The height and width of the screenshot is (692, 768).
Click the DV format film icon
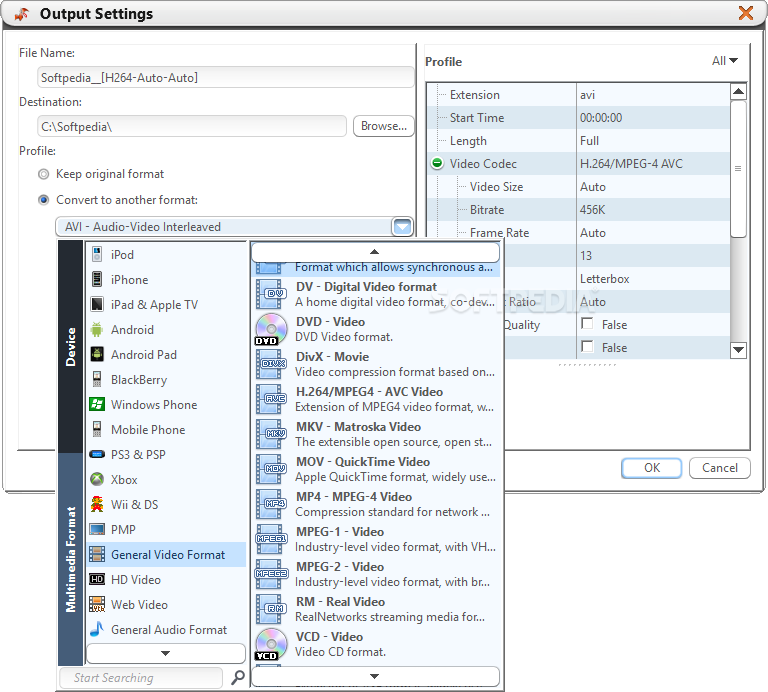click(x=271, y=294)
